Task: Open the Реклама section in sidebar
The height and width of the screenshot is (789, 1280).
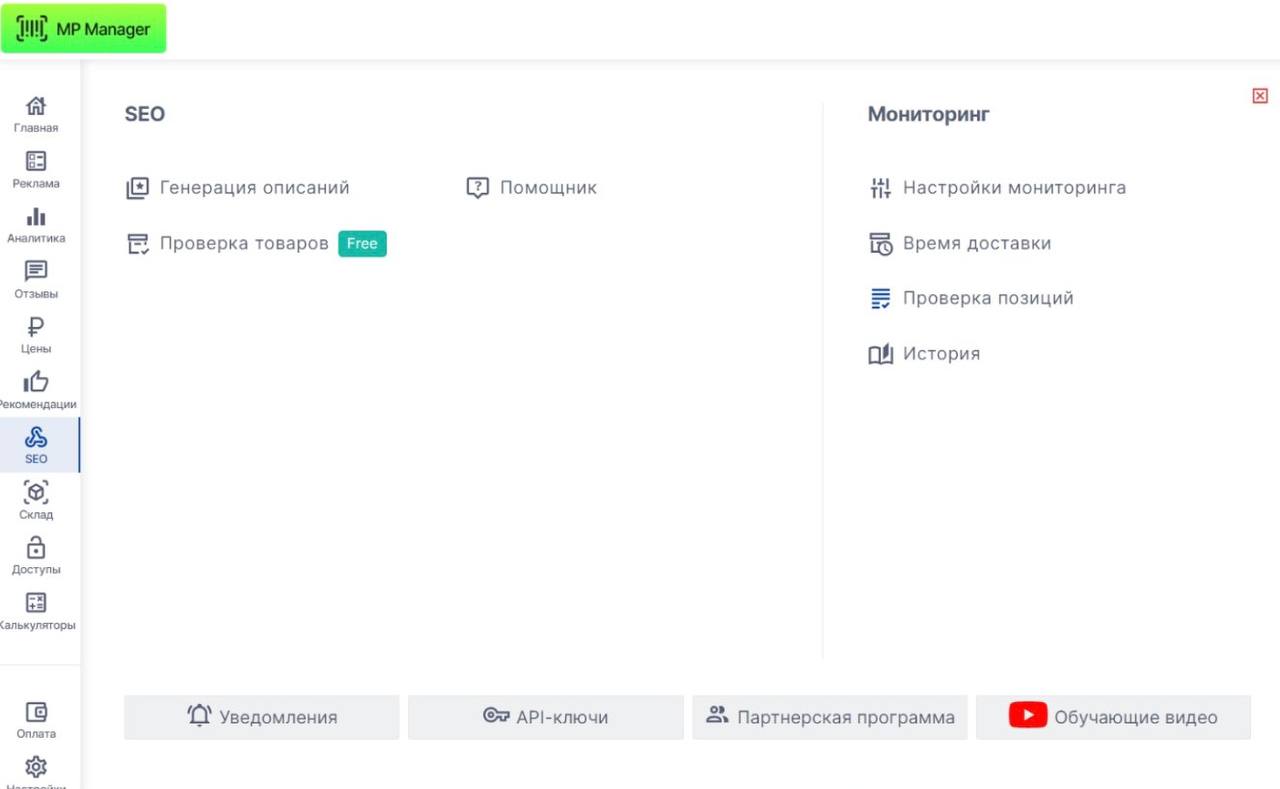Action: [36, 162]
